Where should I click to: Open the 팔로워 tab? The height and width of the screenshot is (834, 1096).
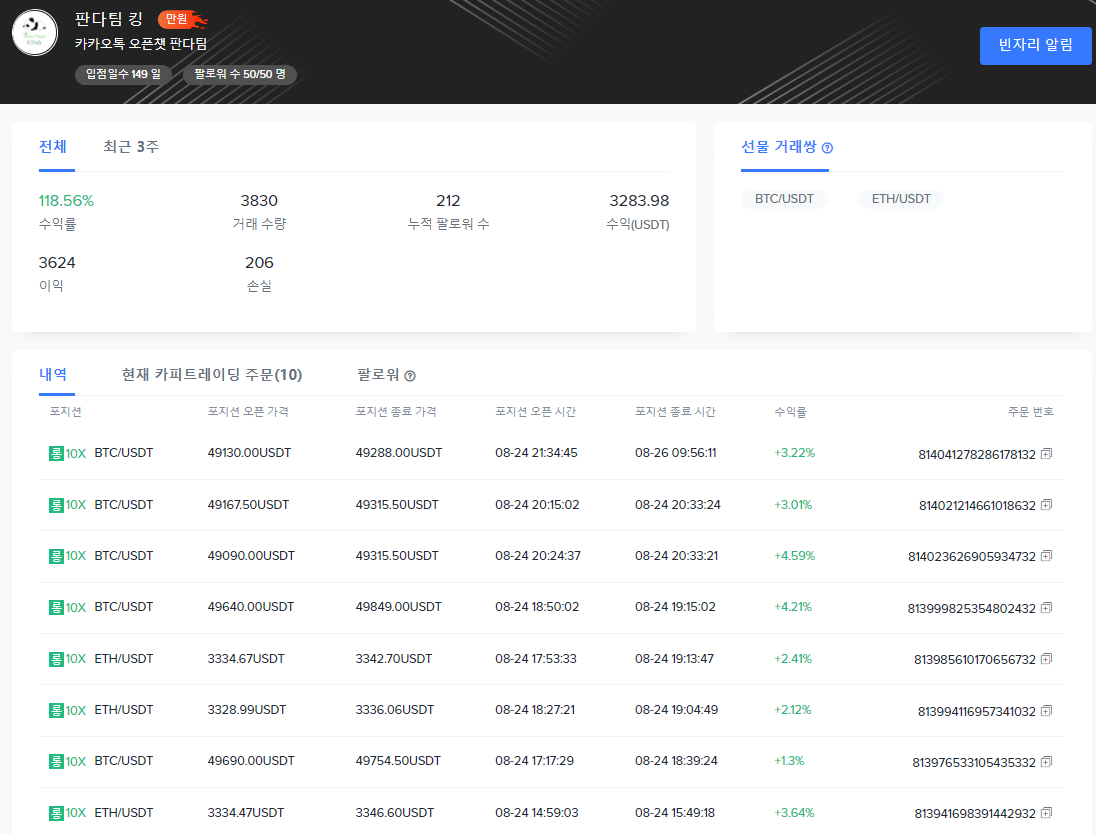378,375
